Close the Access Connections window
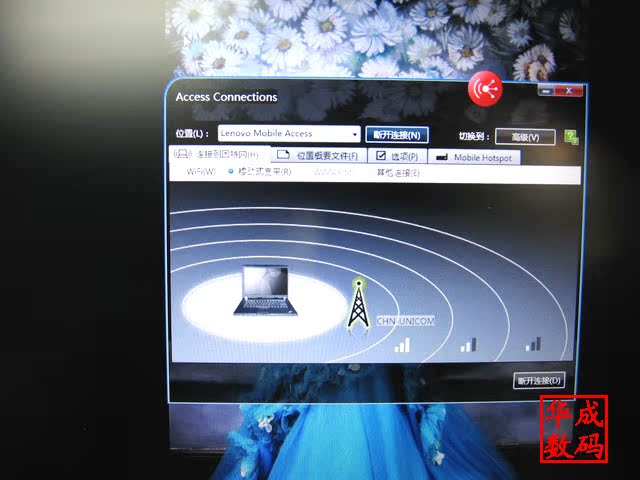This screenshot has width=640, height=480. [x=569, y=91]
